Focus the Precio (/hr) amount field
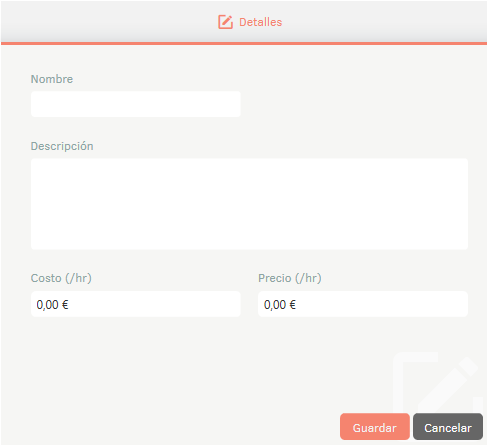487x445 pixels. pos(363,304)
